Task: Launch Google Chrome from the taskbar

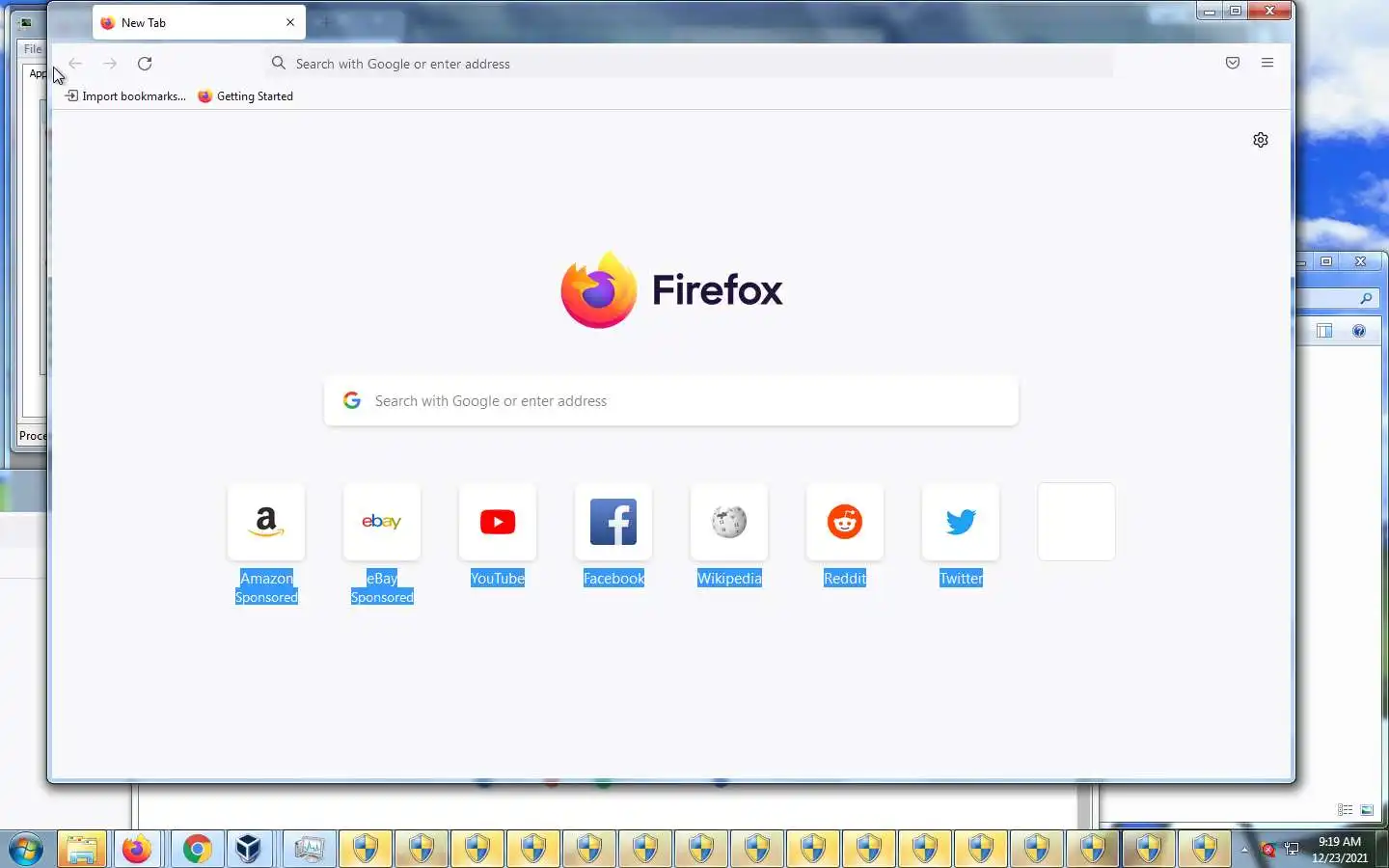Action: point(197,850)
